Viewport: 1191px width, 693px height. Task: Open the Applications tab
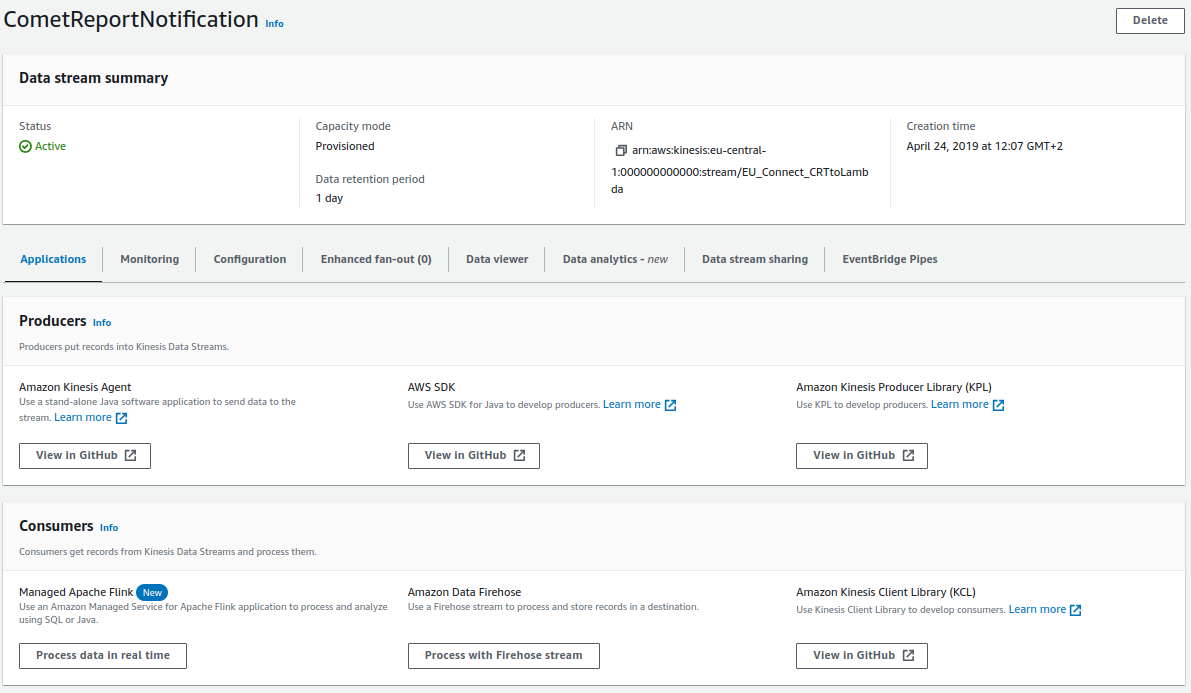[53, 259]
